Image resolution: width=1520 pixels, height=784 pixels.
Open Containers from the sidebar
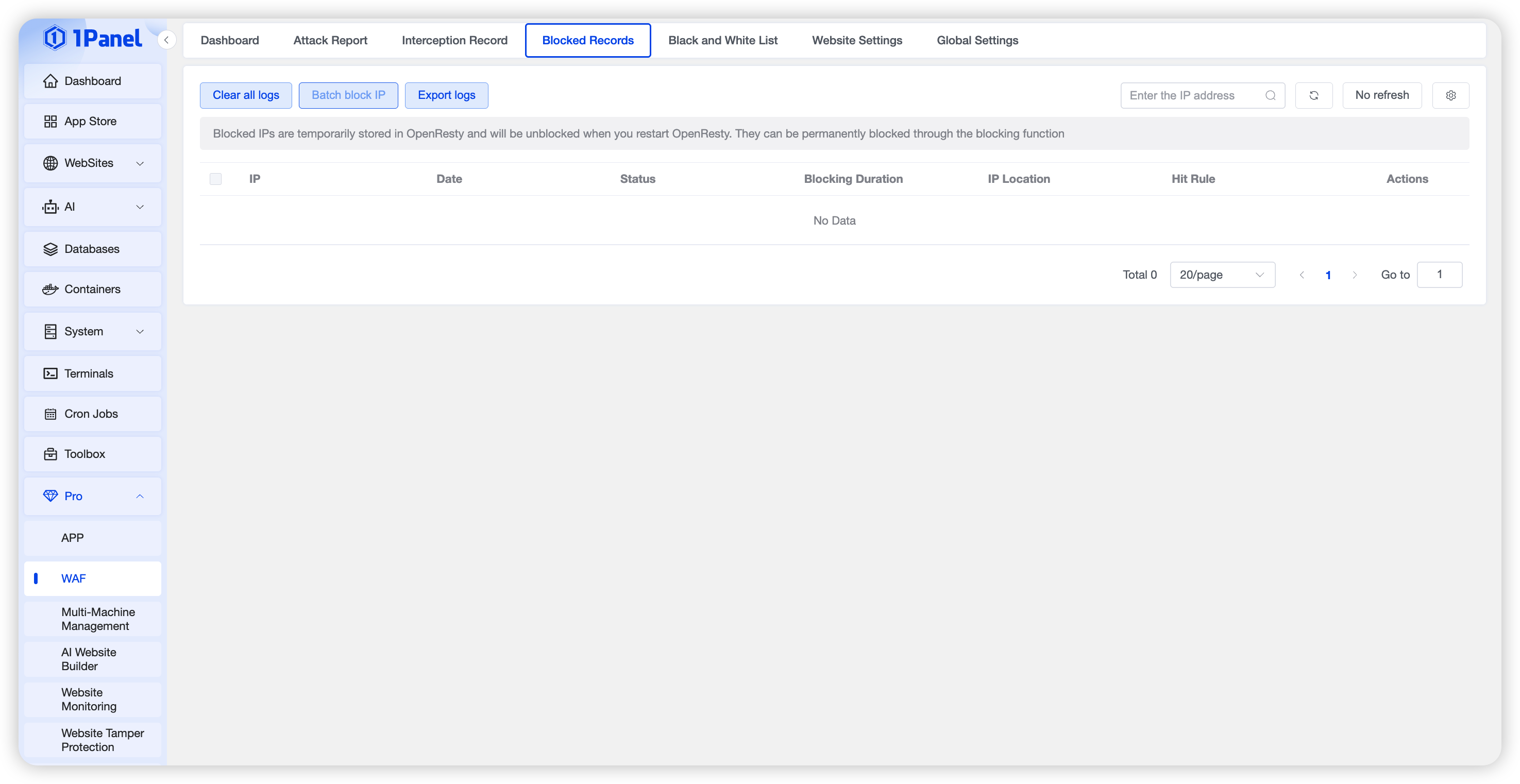(x=93, y=289)
